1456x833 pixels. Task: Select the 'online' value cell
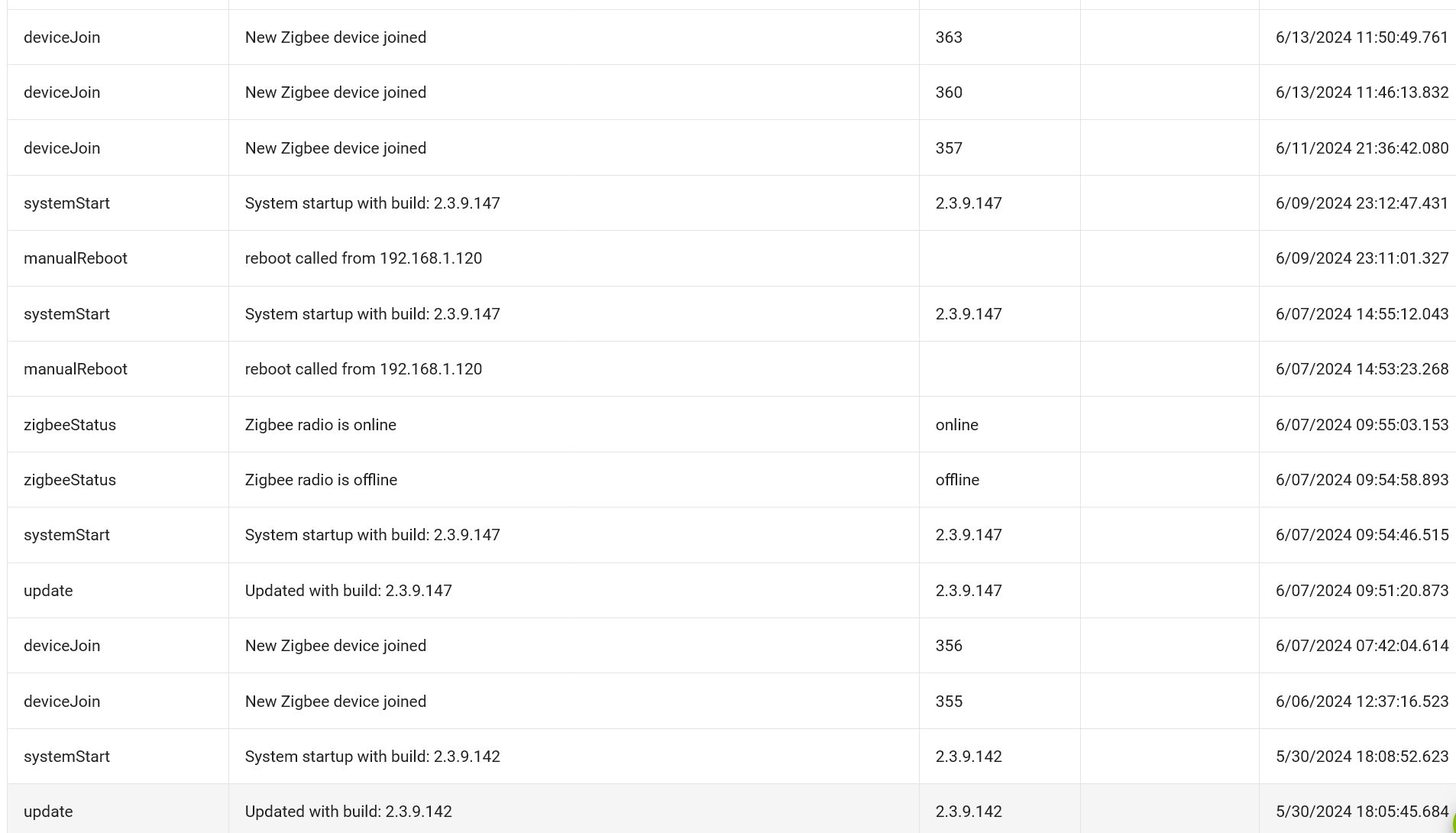click(x=956, y=425)
